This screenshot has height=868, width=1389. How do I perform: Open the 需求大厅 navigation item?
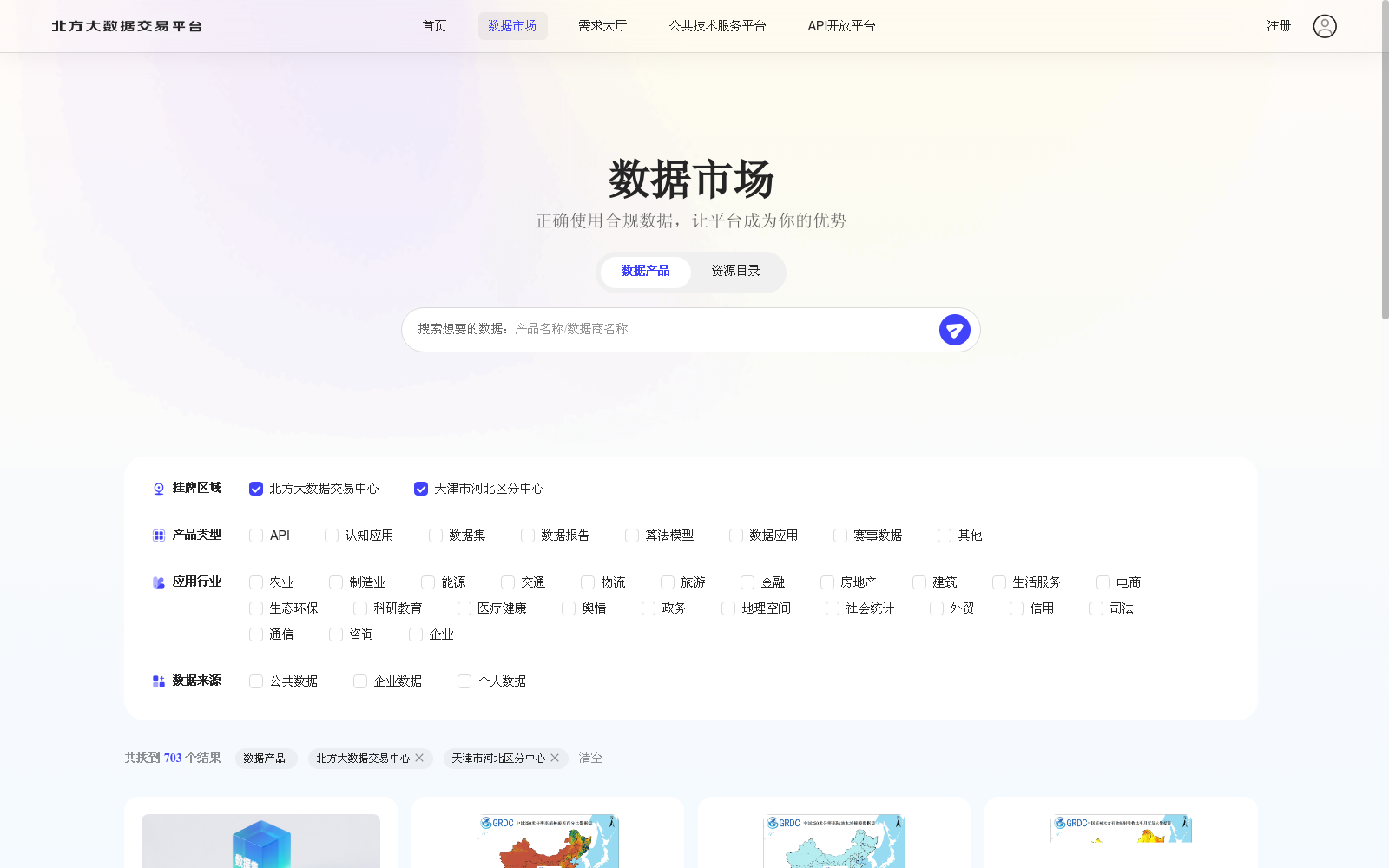[602, 26]
